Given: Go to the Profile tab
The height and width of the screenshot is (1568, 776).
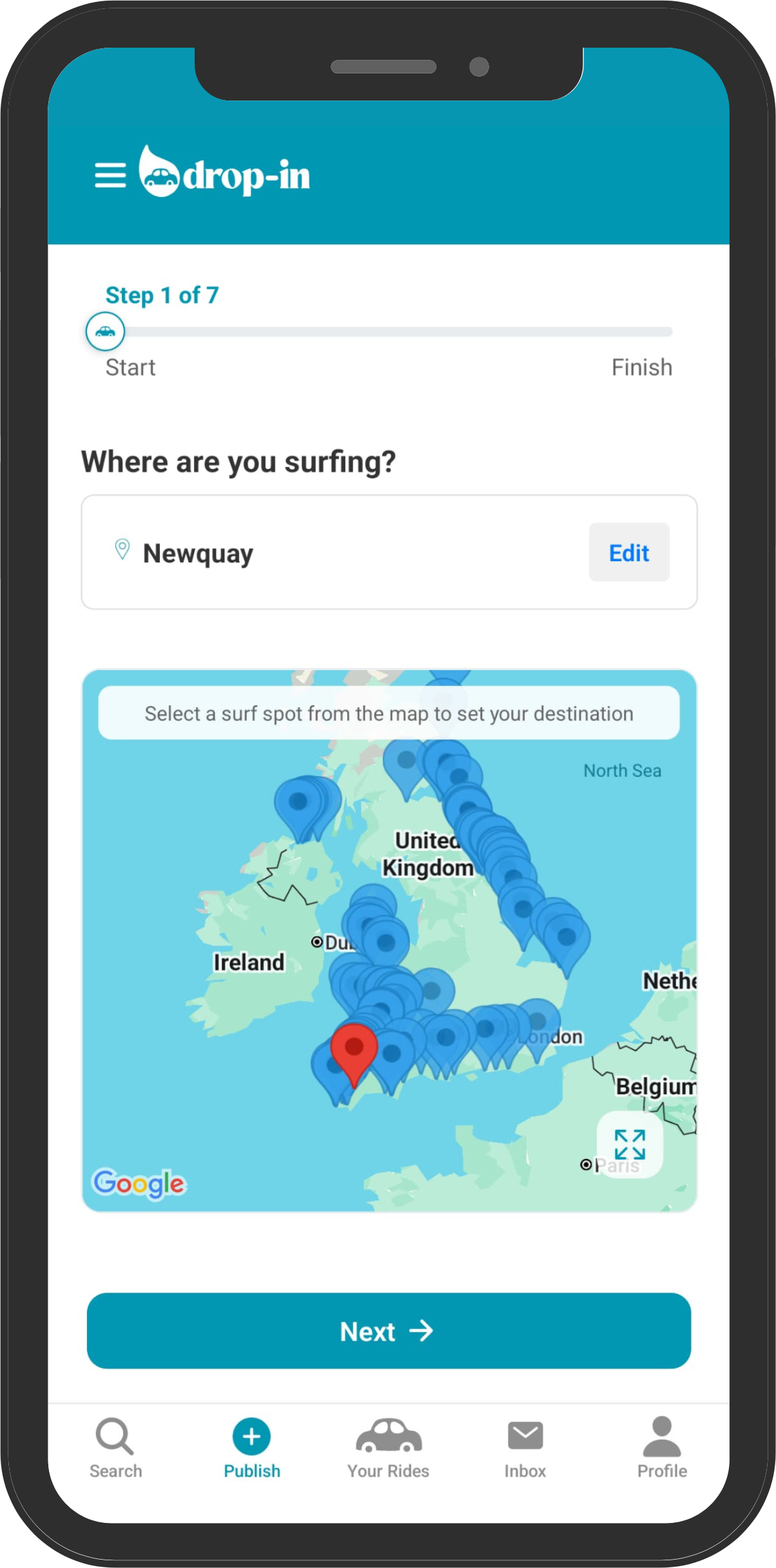Looking at the screenshot, I should [662, 1448].
